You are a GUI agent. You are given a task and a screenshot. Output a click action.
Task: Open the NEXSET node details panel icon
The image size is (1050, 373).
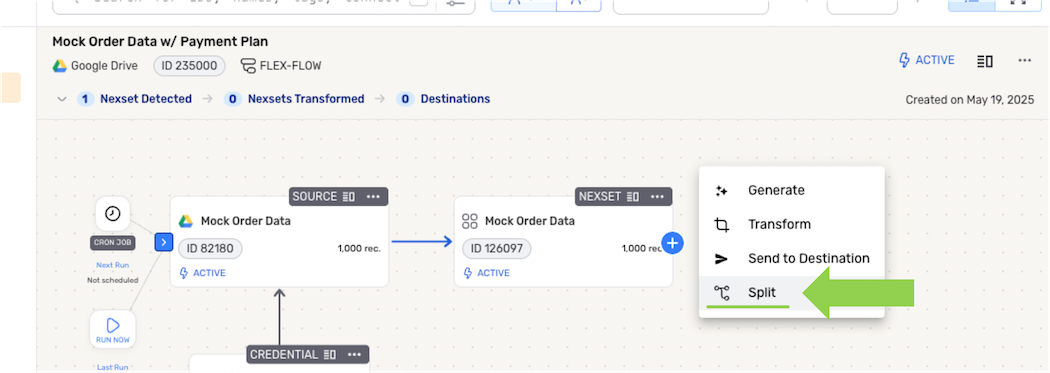[633, 197]
